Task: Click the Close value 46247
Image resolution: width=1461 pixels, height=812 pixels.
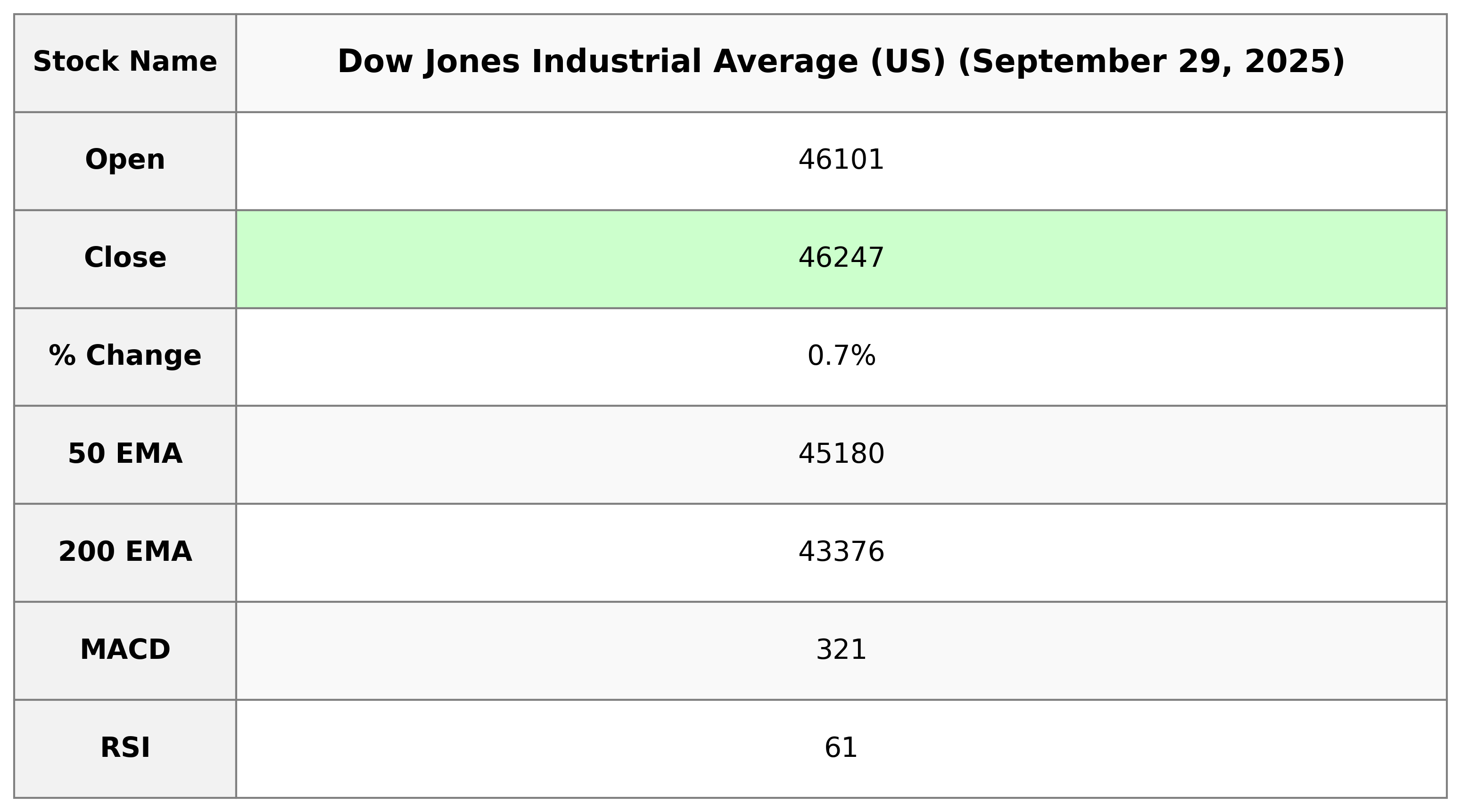Action: (841, 258)
